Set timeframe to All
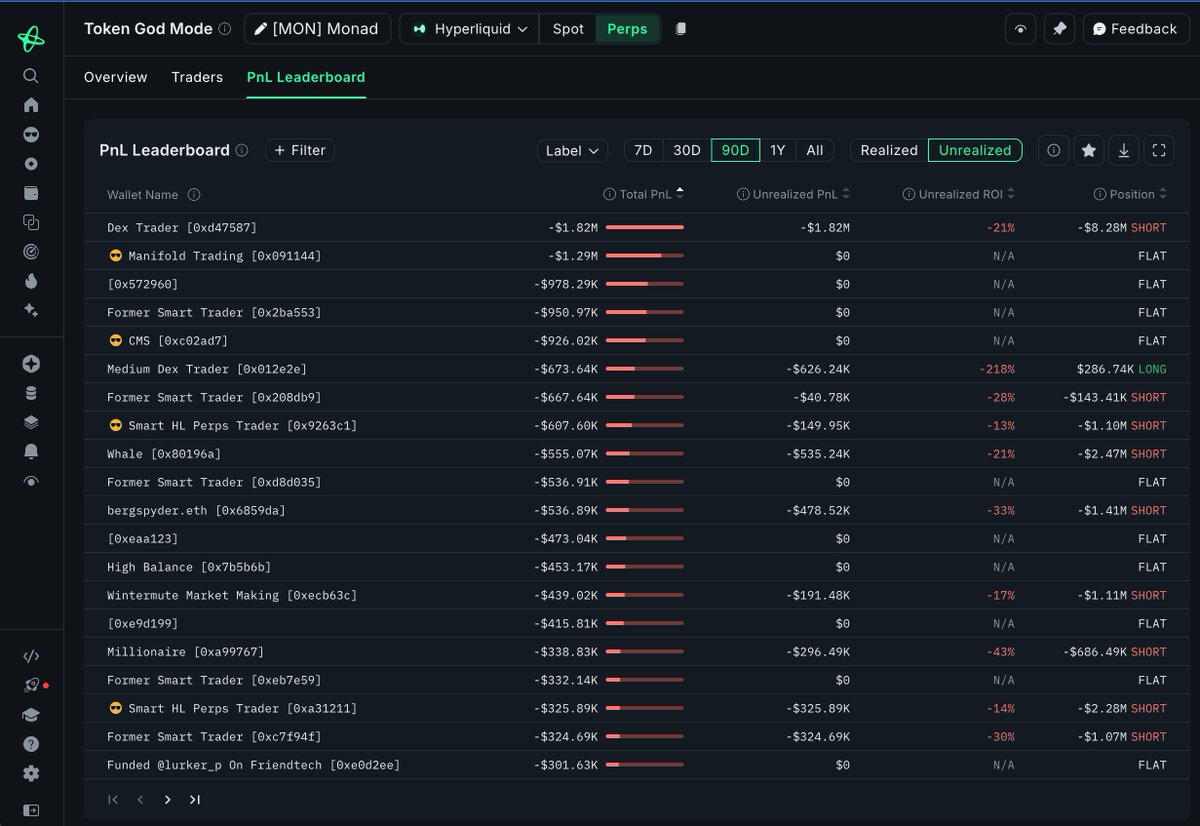1200x826 pixels. 815,150
